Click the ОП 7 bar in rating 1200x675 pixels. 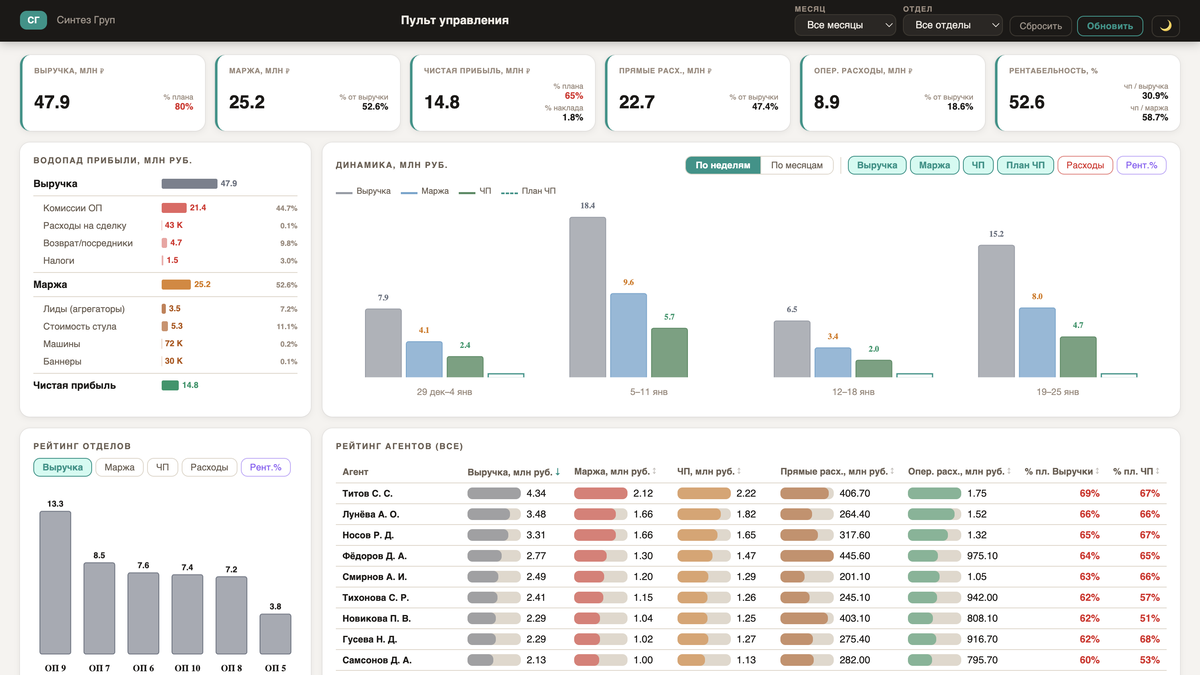pos(99,609)
